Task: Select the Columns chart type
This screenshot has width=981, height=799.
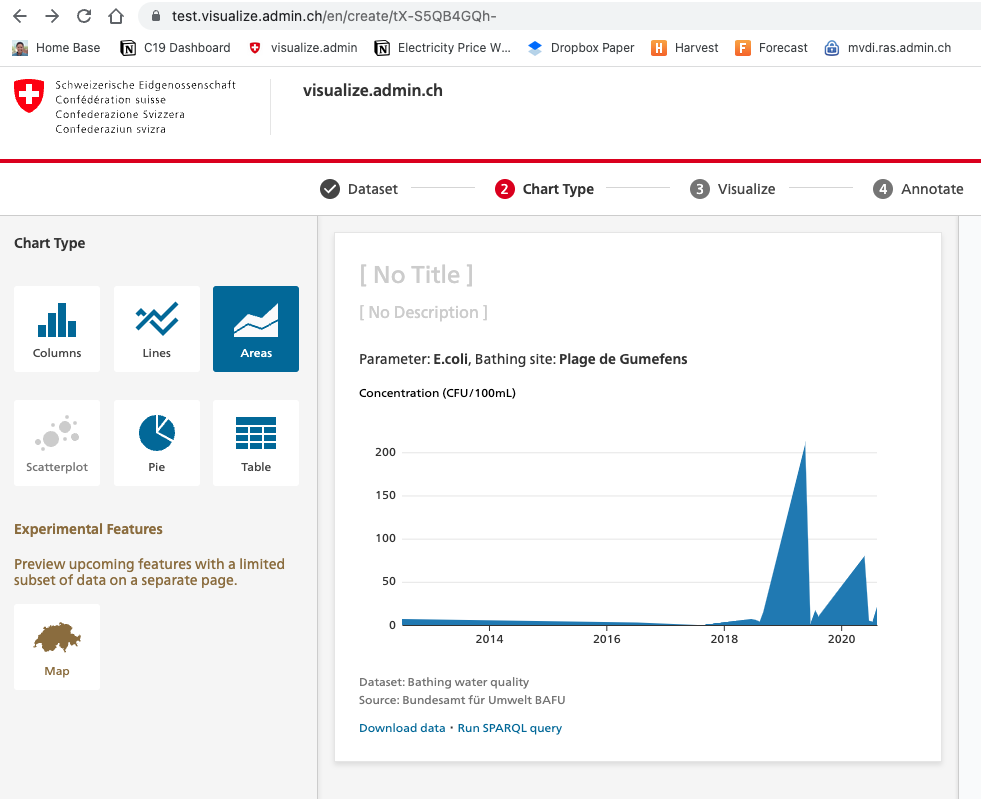Action: coord(56,328)
